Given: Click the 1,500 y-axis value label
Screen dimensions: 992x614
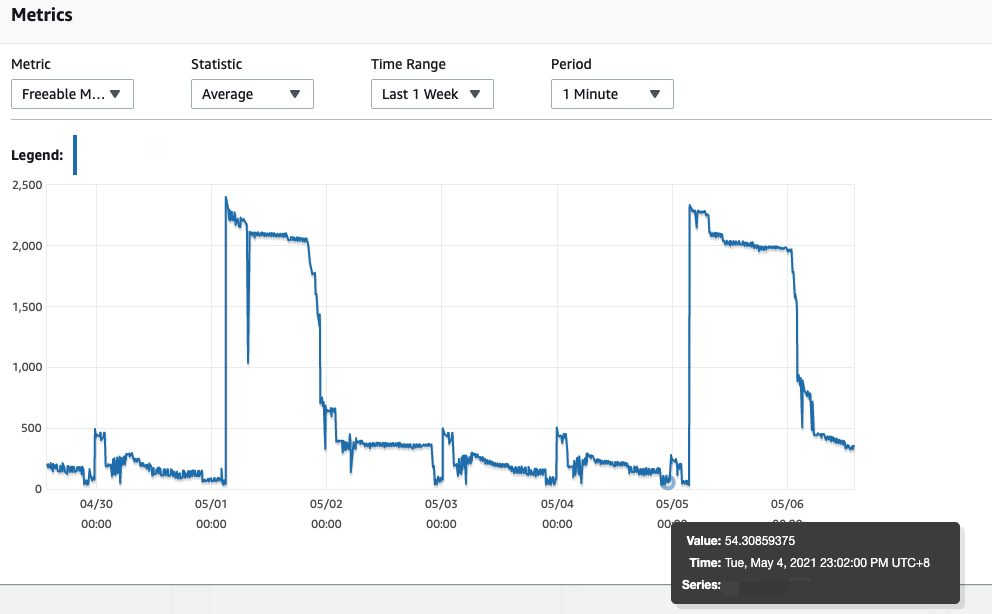Looking at the screenshot, I should click(x=26, y=307).
